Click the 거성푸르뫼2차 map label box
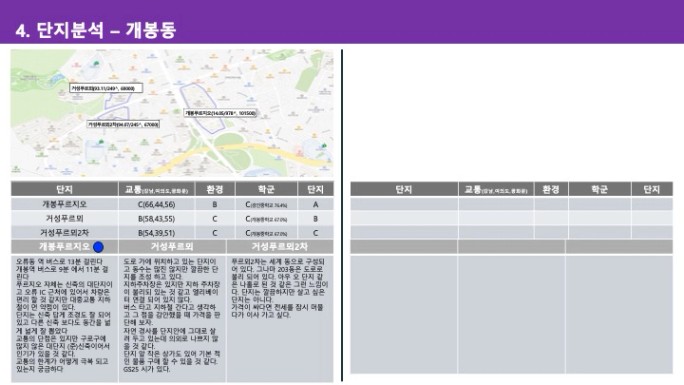The image size is (684, 385). [123, 125]
